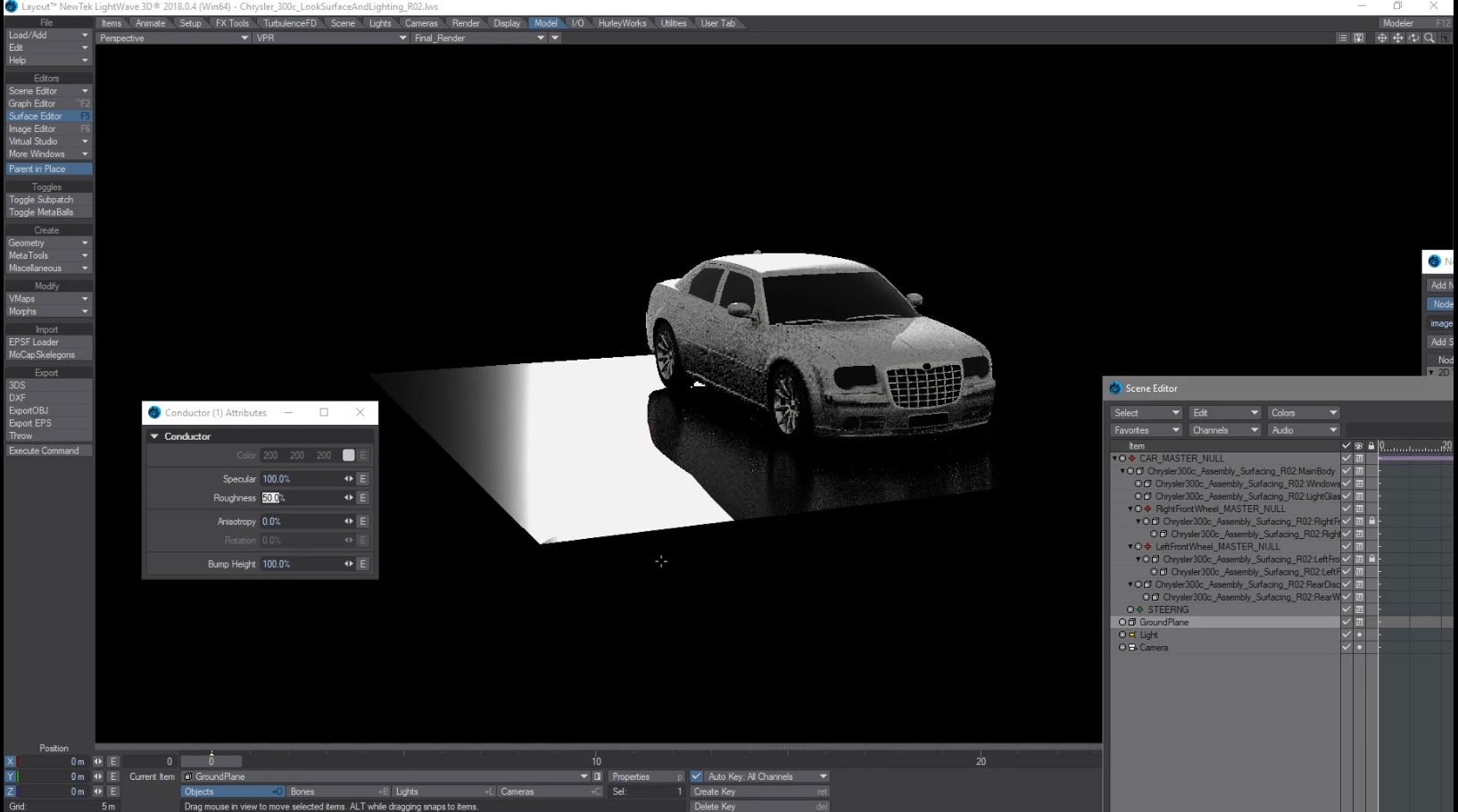Click the viewport rotate view icon
This screenshot has width=1458, height=812.
(1414, 38)
